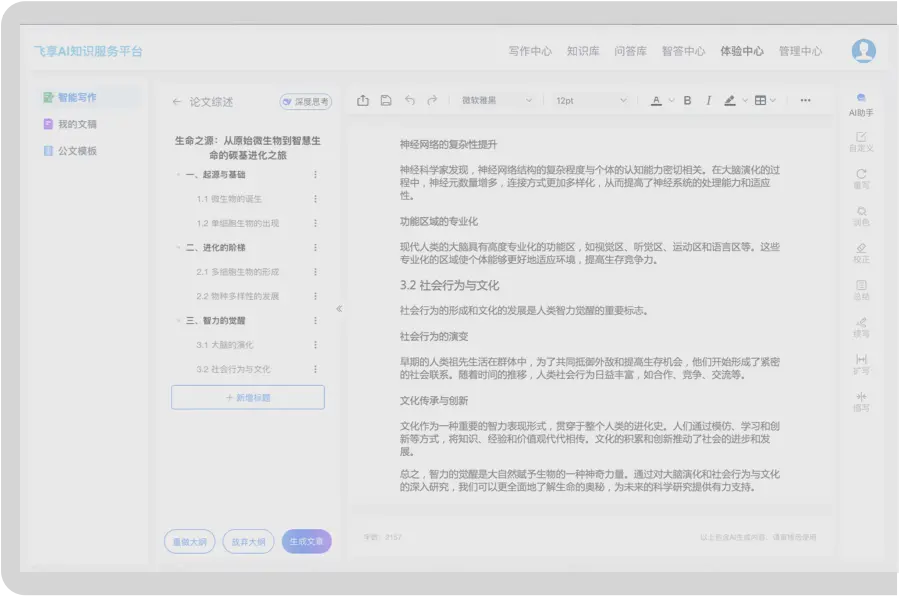Open options menu for 3.2 社会行为与文化

coord(315,369)
